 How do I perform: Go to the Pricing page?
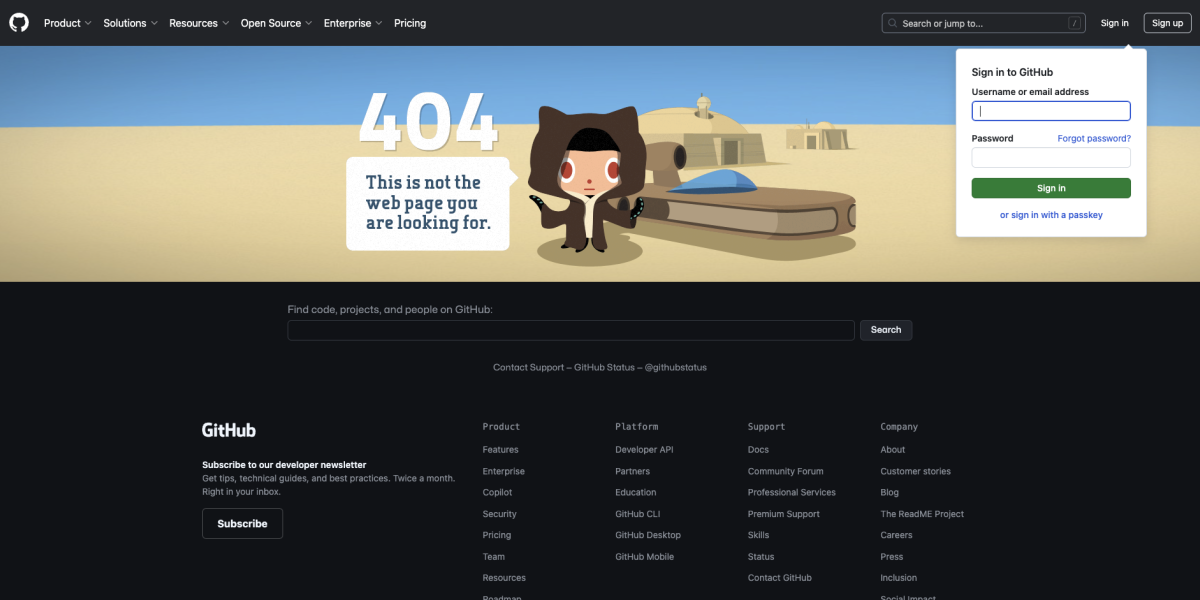[x=410, y=23]
